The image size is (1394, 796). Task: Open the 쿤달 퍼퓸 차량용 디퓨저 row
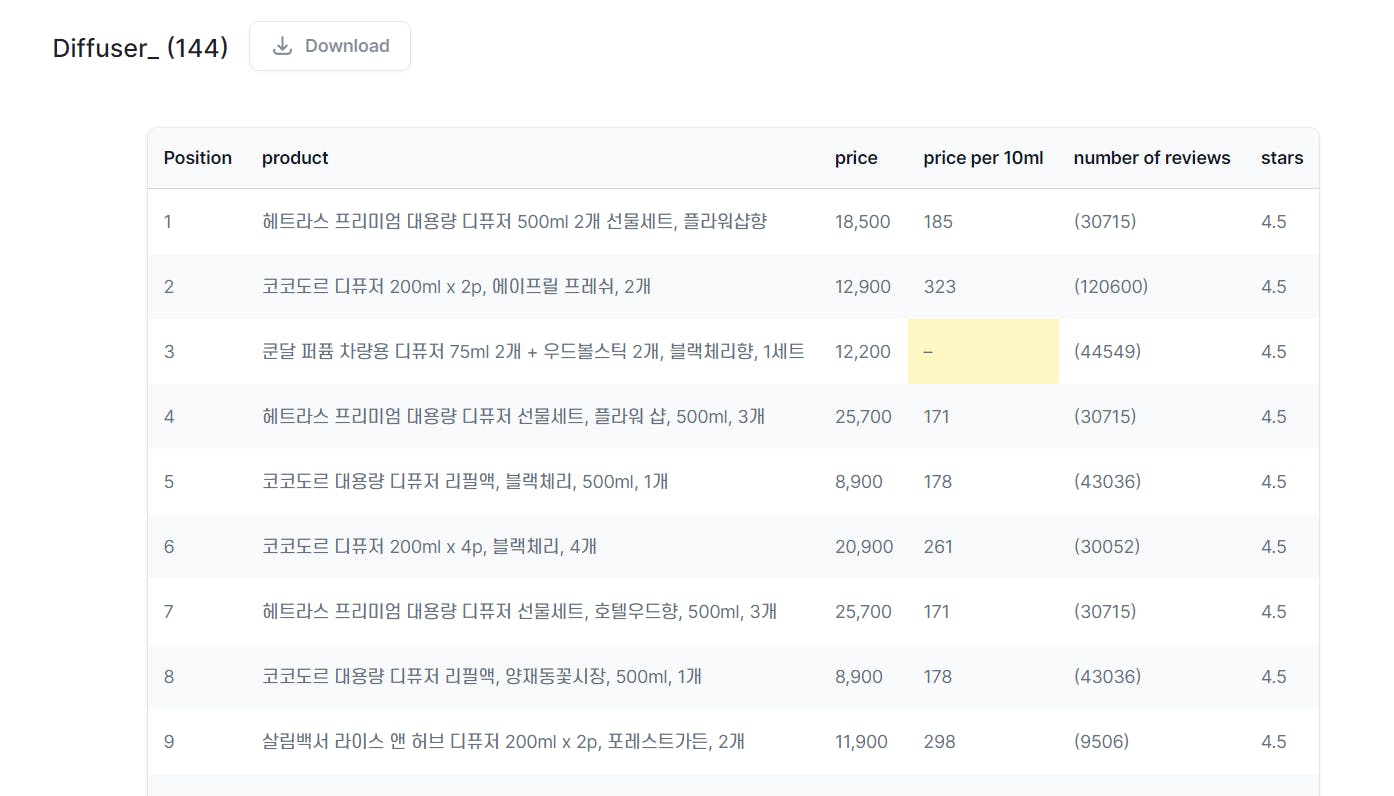(533, 352)
